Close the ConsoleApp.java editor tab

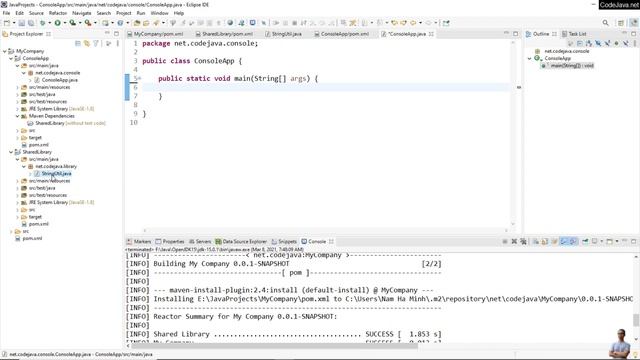point(431,34)
